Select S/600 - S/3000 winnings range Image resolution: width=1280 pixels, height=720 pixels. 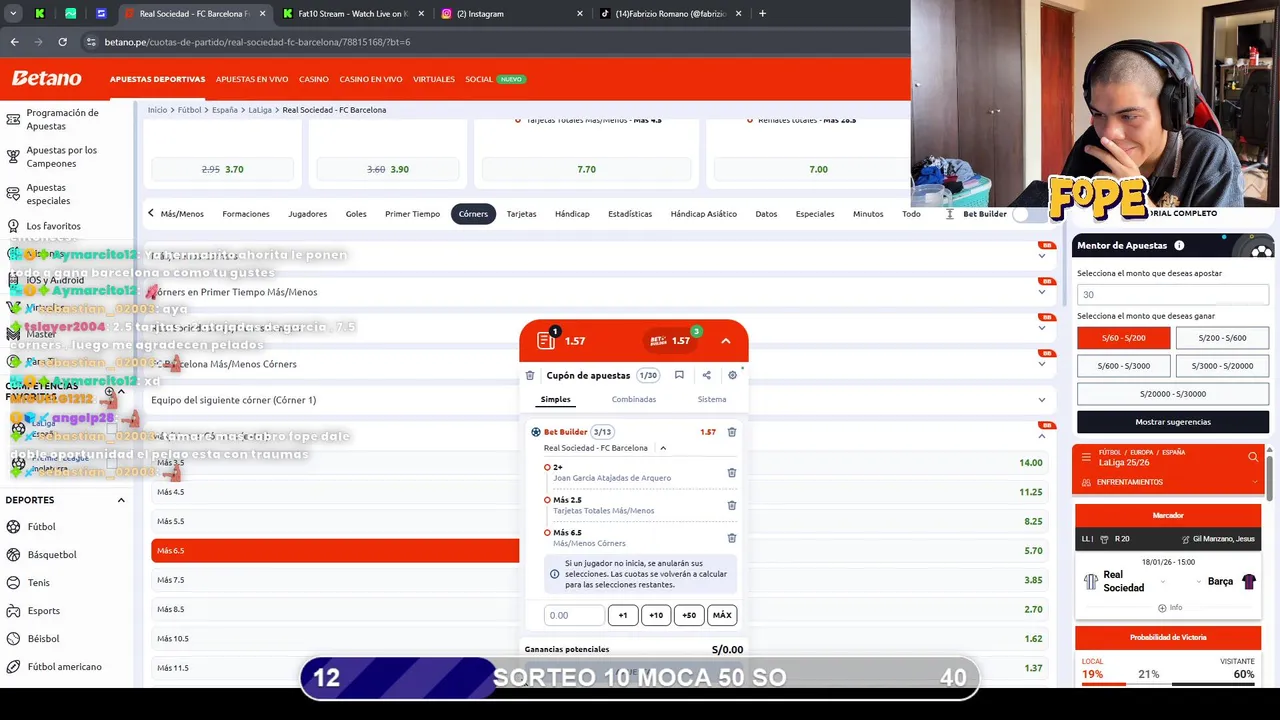pyautogui.click(x=1123, y=366)
